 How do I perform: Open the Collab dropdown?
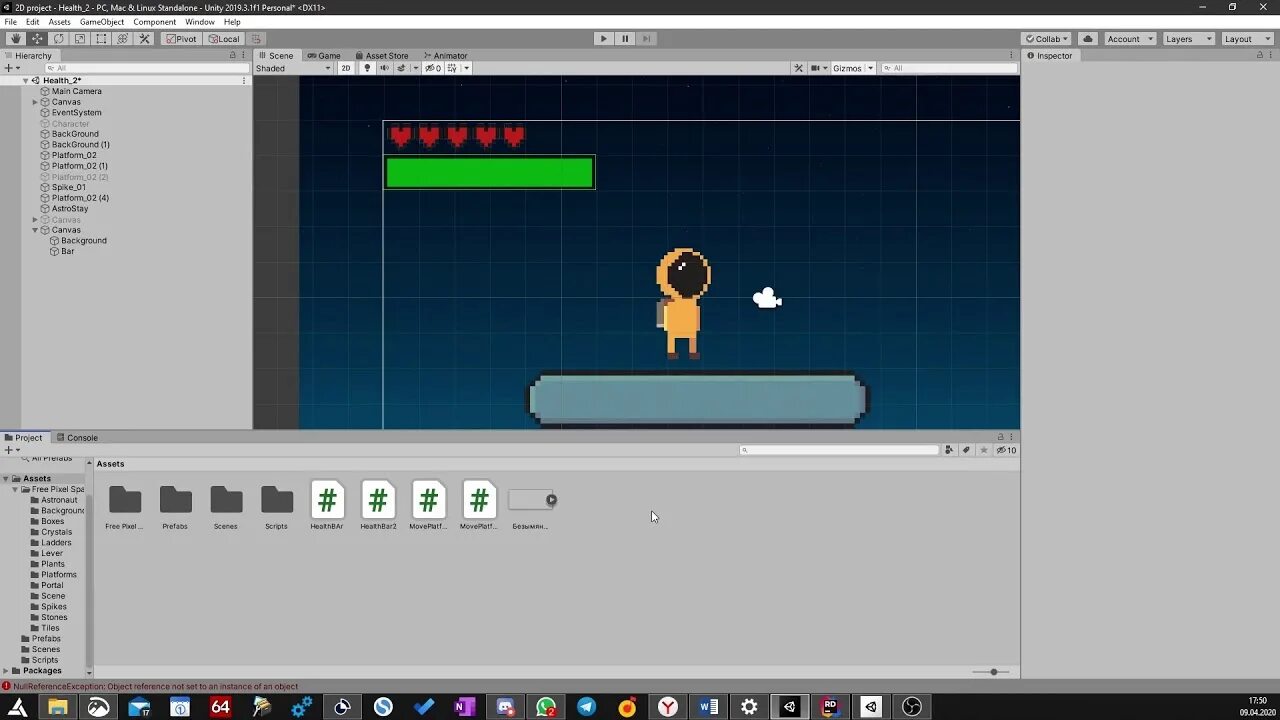pos(1046,39)
